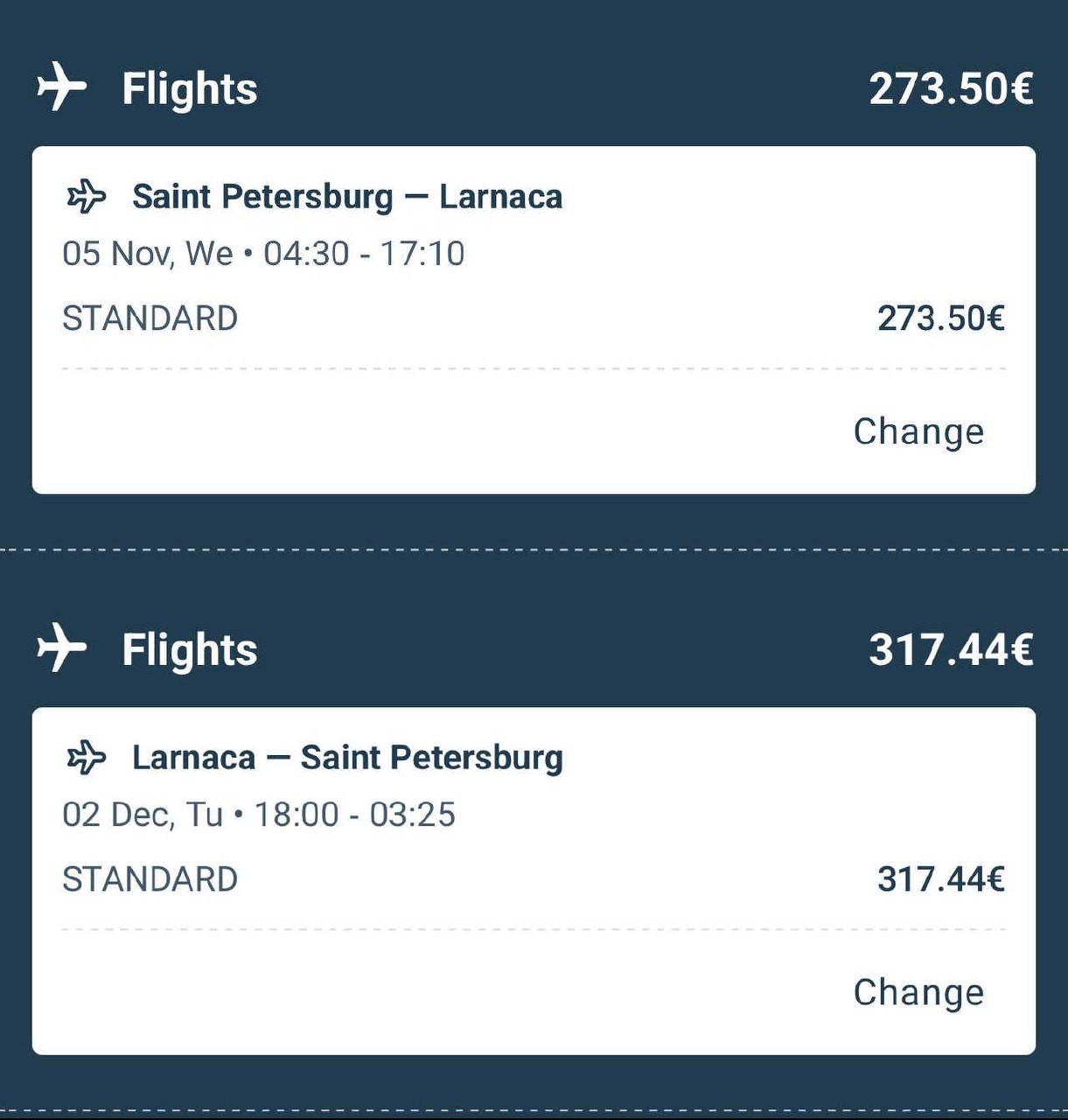The width and height of the screenshot is (1068, 1120).
Task: Select the second Flights heading with 317.44€ total
Action: click(190, 649)
